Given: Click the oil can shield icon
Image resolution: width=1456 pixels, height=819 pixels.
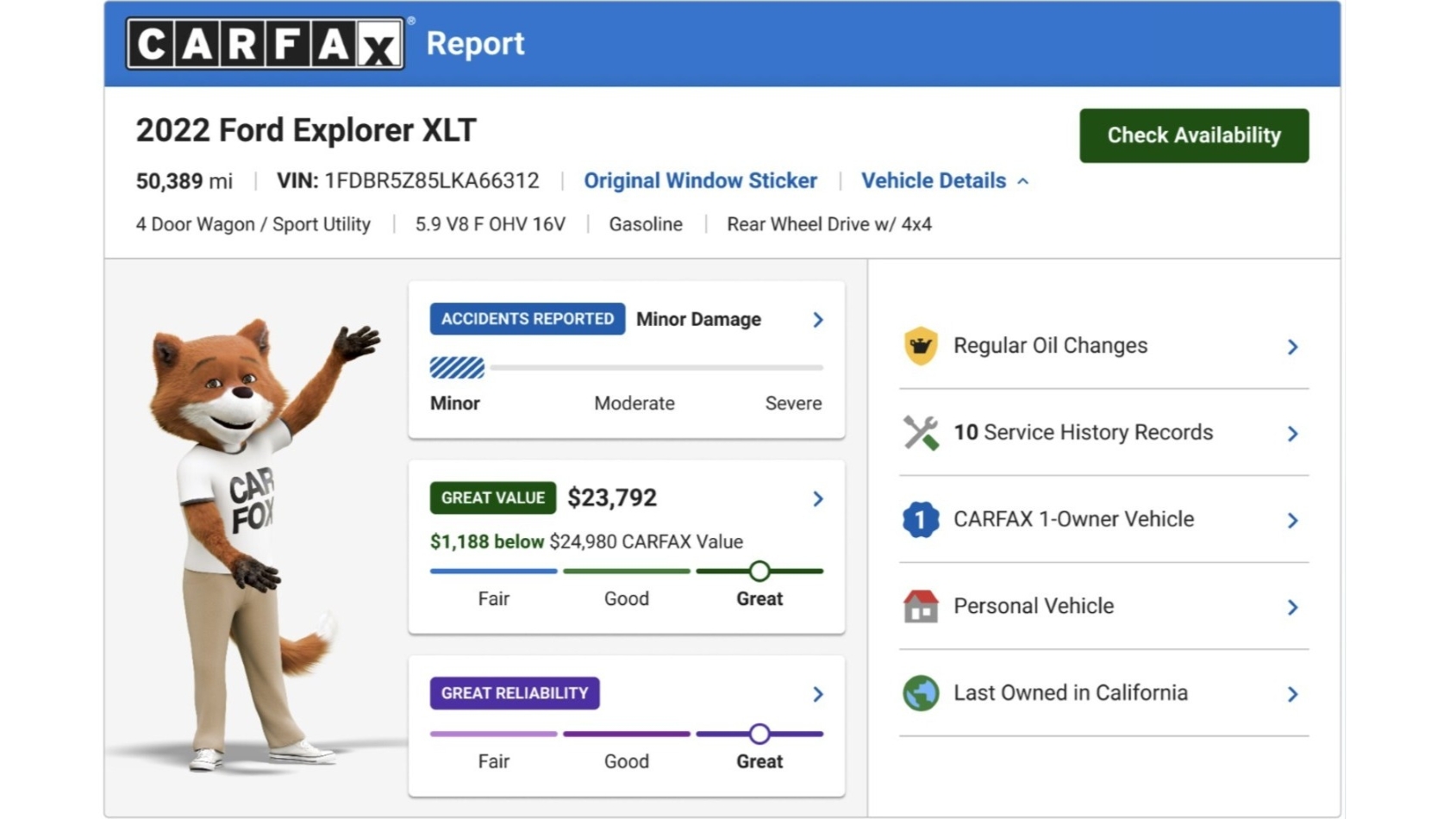Looking at the screenshot, I should (x=921, y=346).
